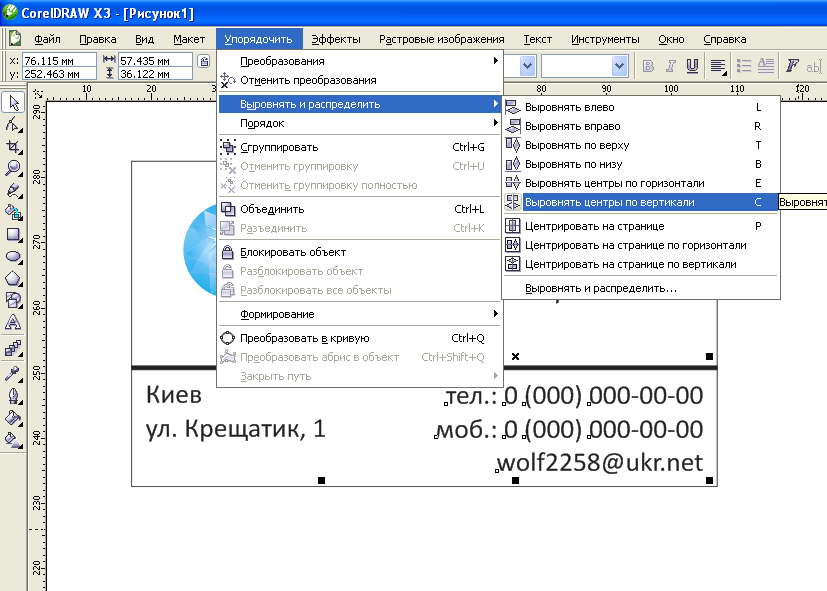Select the Eyedropper tool
This screenshot has height=591, width=827.
coord(13,373)
